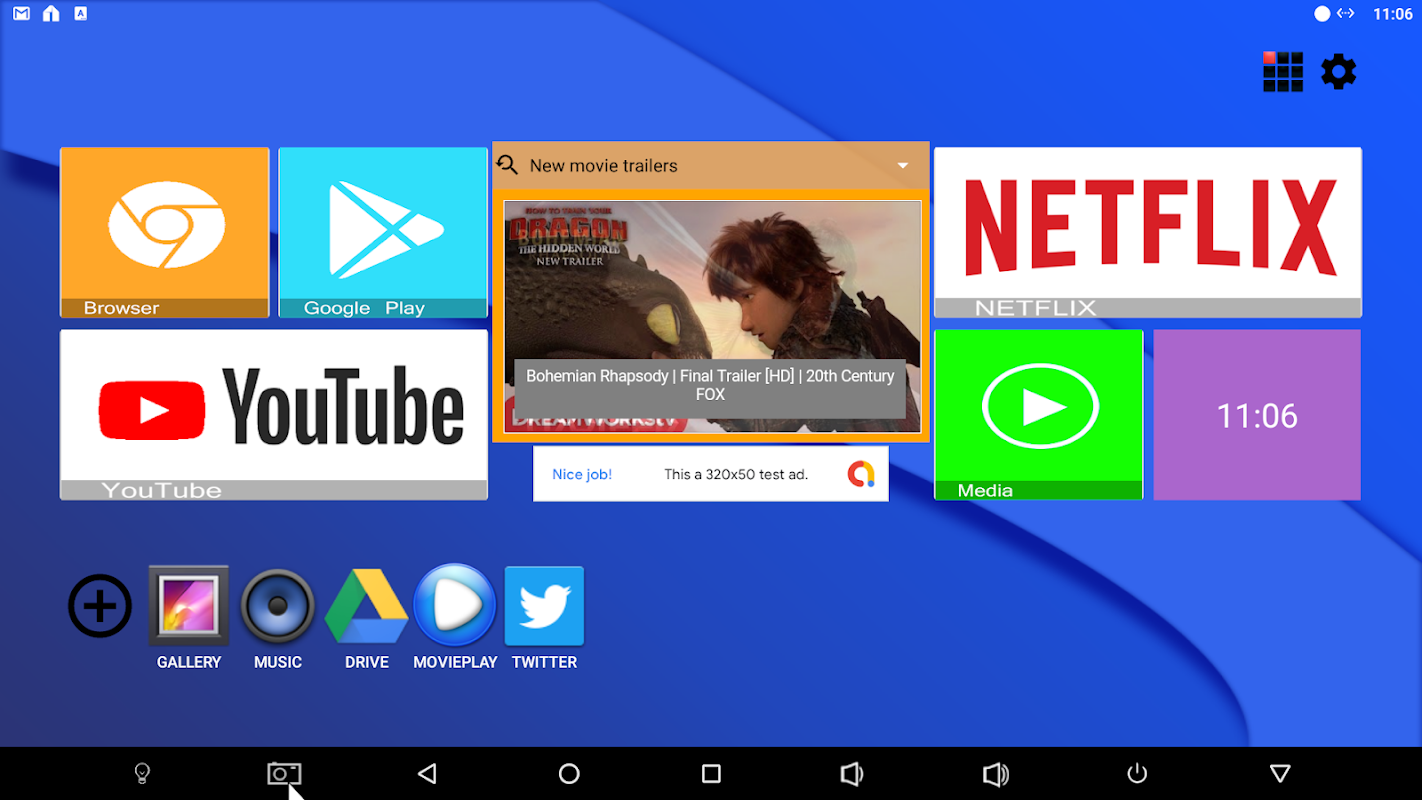Open the YouTube tile

[x=274, y=415]
